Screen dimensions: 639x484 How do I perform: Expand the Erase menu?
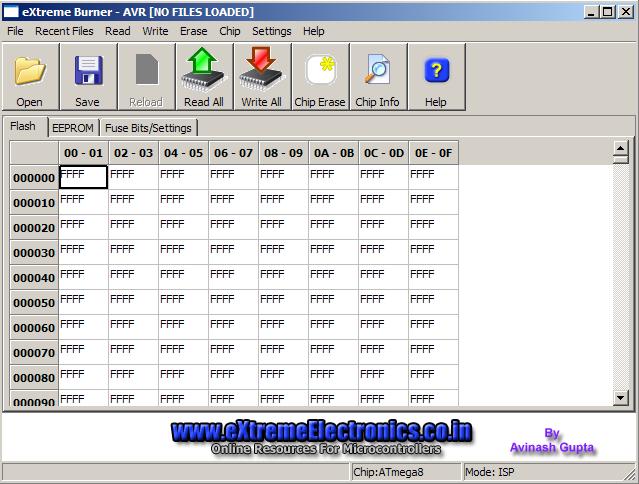coord(194,31)
